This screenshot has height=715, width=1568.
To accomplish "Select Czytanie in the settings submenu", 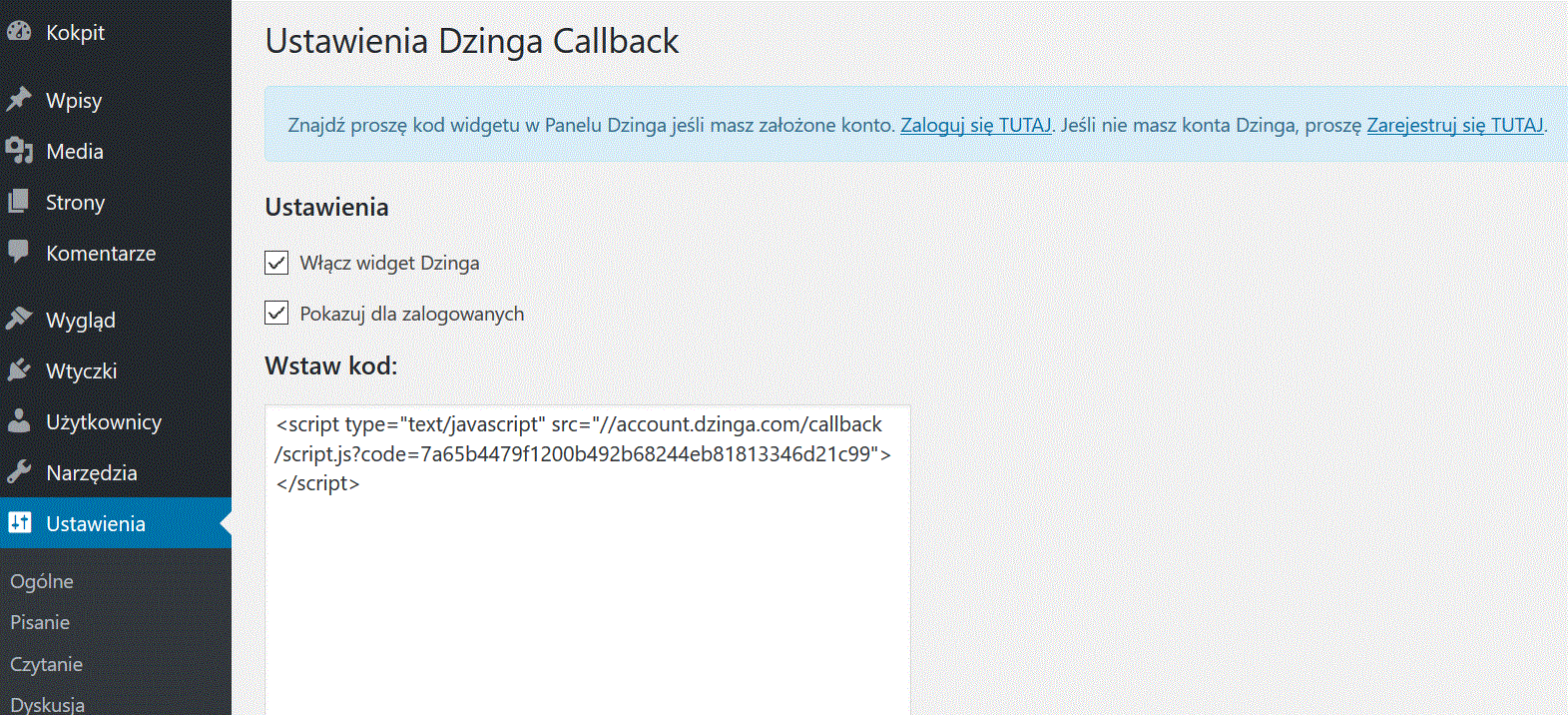I will [46, 664].
